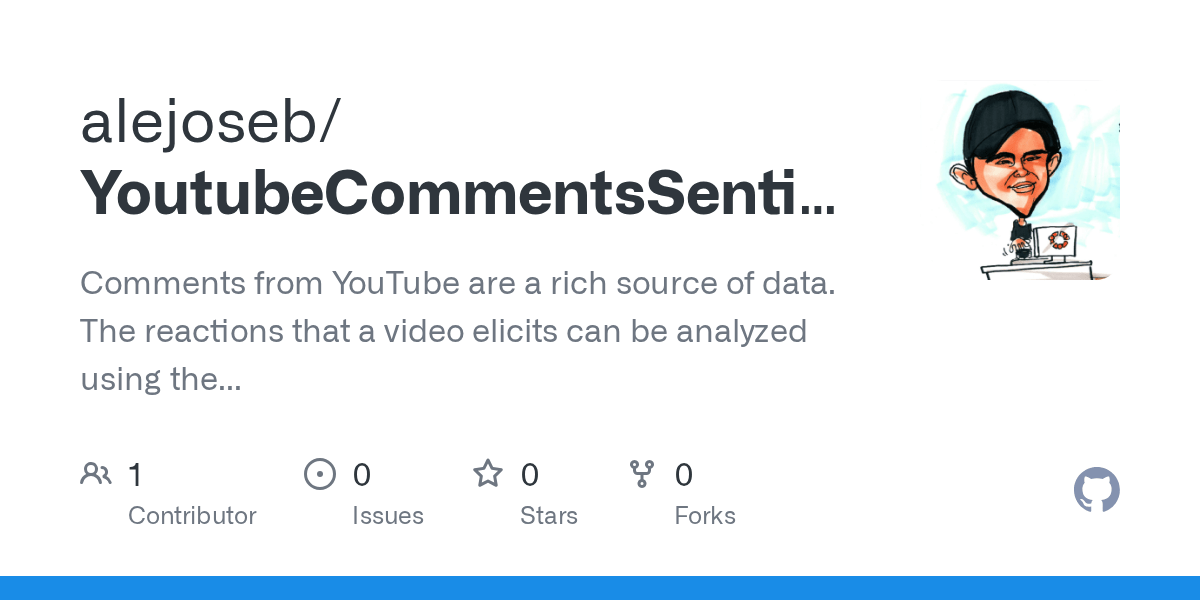Click the Stars label
The width and height of the screenshot is (1200, 600).
tap(549, 516)
